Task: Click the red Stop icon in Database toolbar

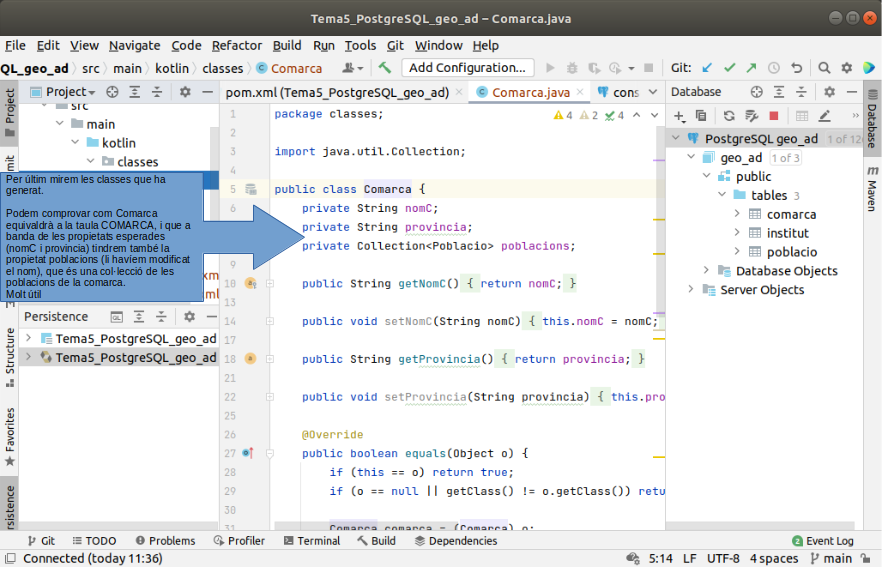Action: click(773, 116)
